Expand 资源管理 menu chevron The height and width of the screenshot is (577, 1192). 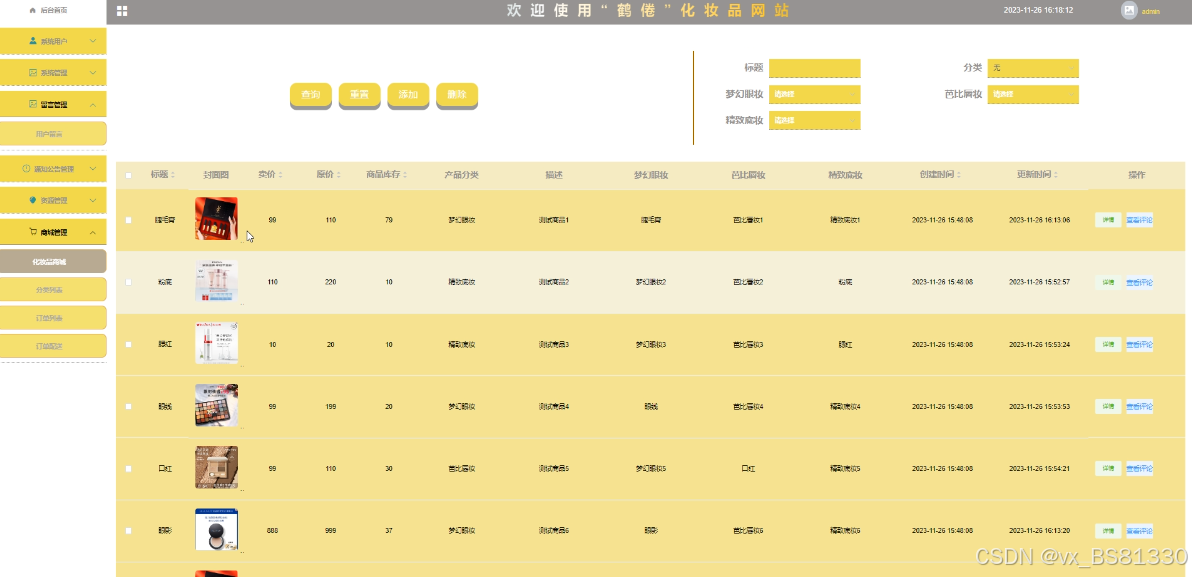93,200
